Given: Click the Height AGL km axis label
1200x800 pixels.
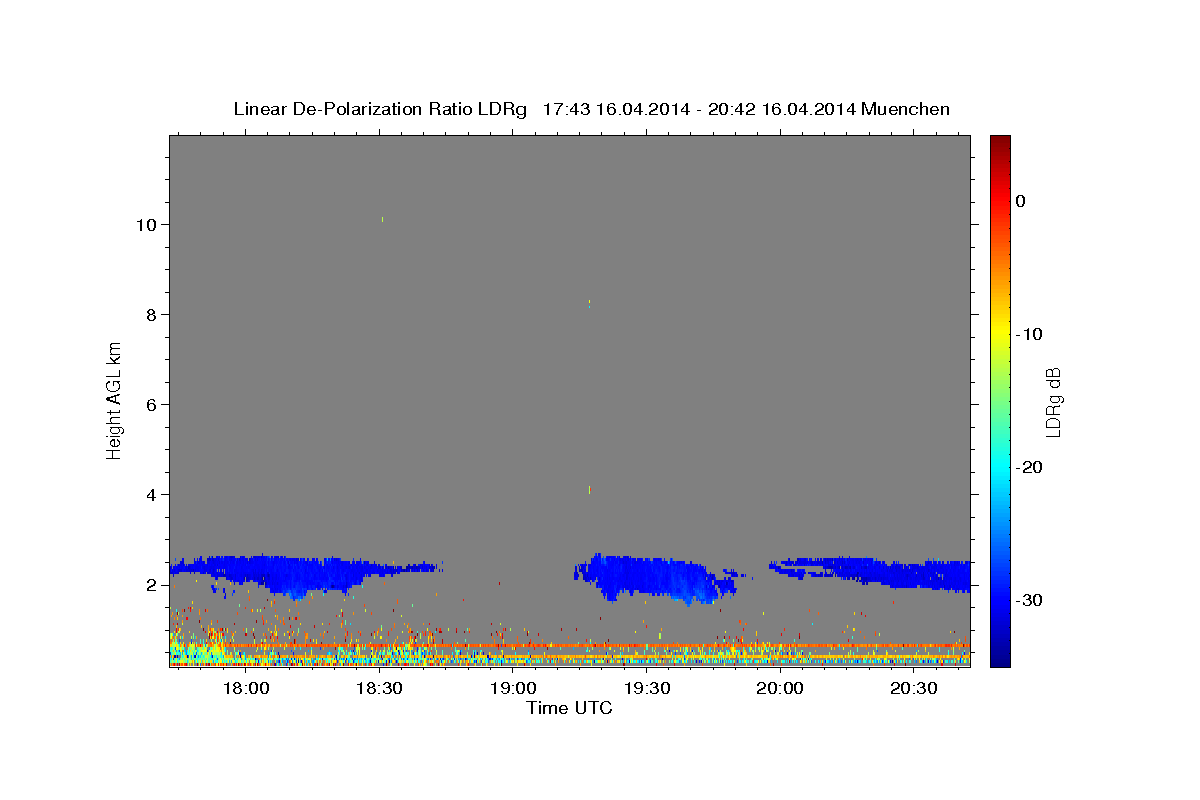Looking at the screenshot, I should [114, 399].
